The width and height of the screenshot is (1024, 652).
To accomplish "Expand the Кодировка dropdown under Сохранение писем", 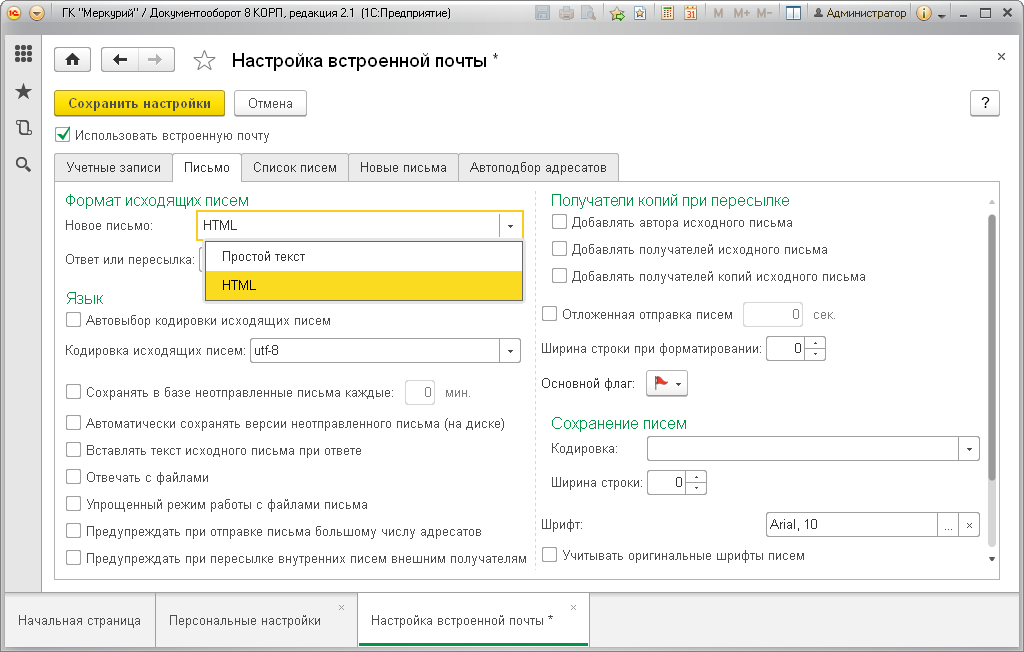I will [969, 449].
